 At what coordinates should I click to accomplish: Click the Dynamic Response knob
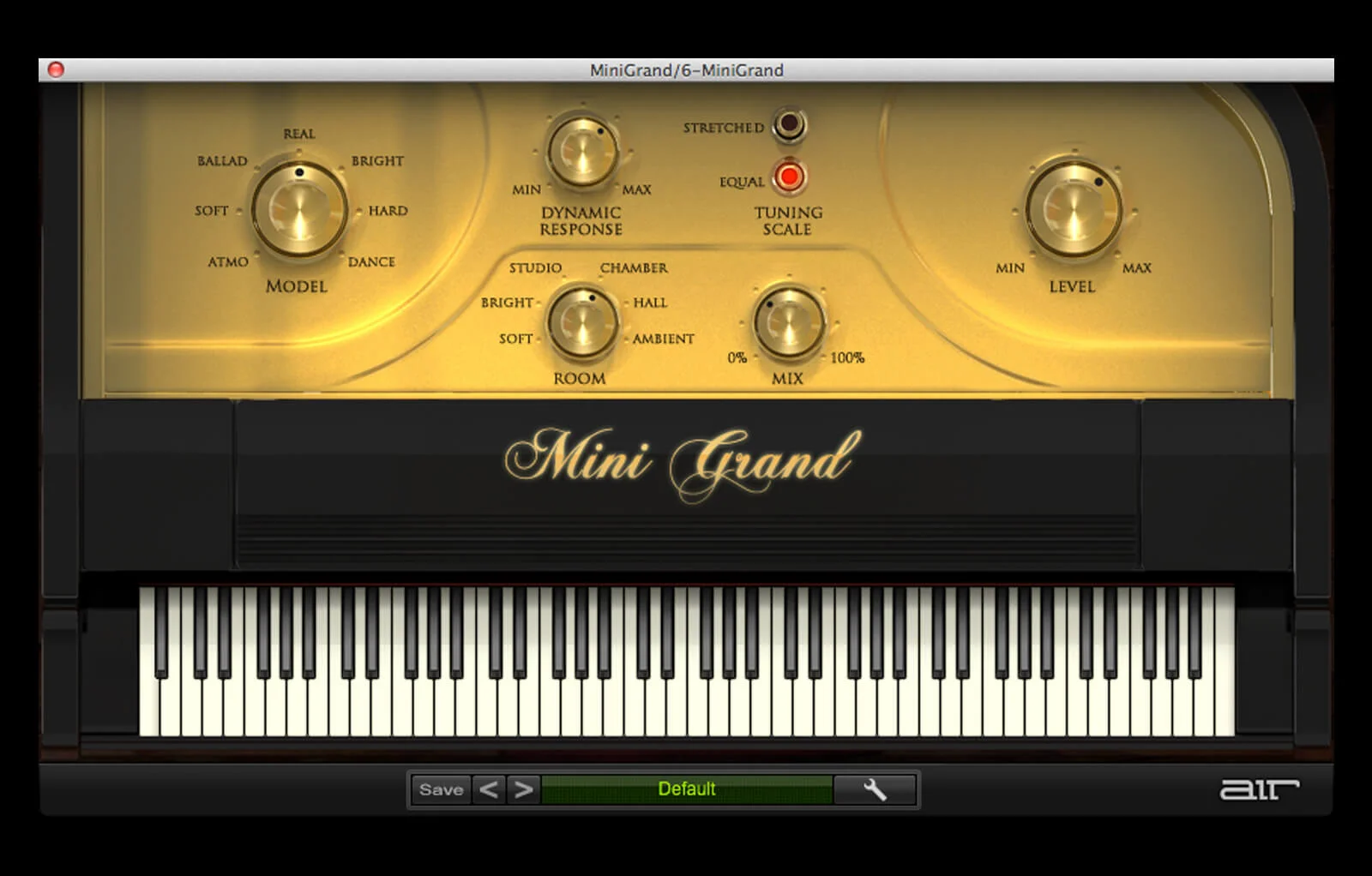coord(582,153)
